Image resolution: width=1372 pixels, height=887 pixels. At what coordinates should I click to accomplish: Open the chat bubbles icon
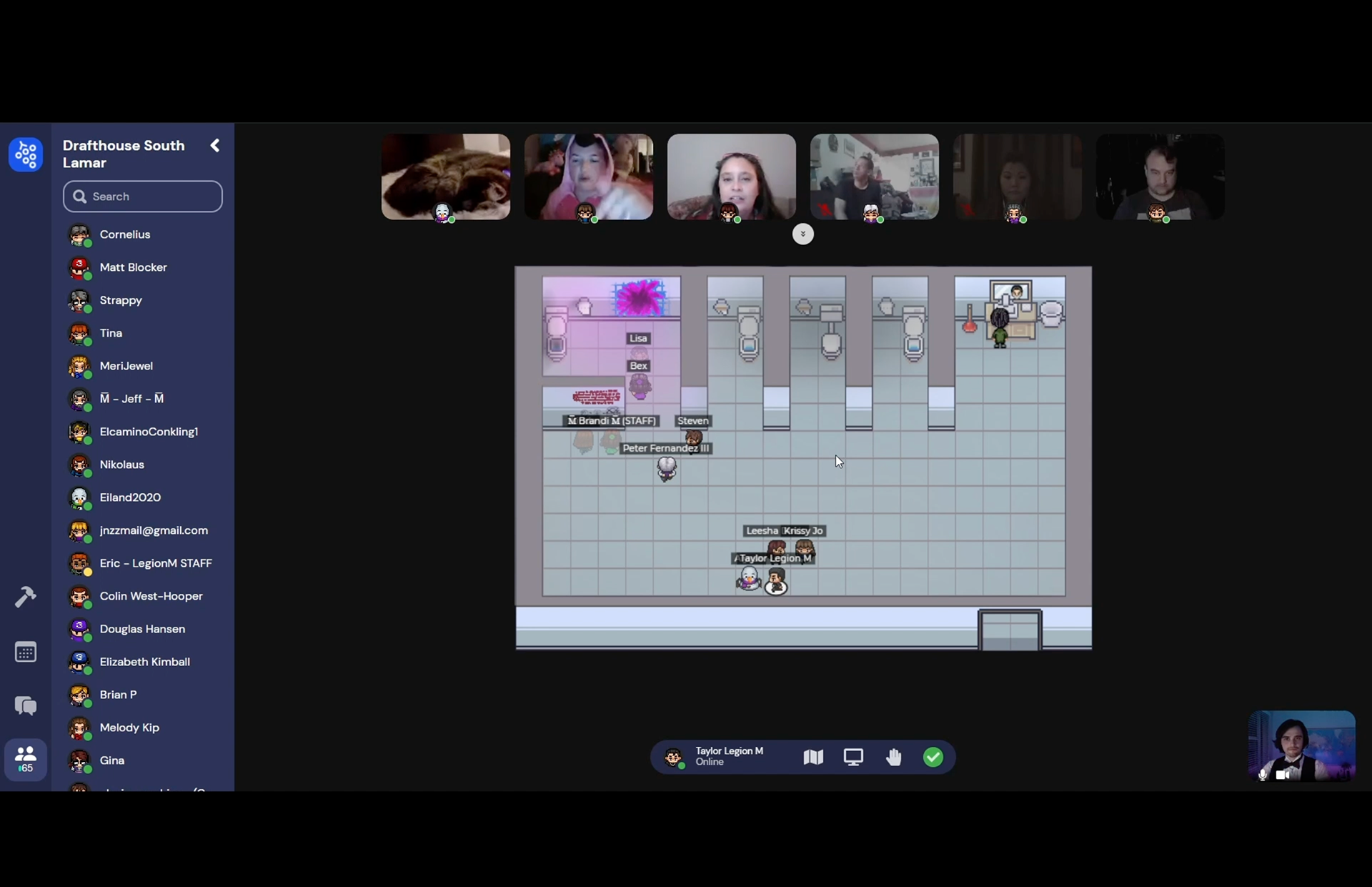coord(26,705)
